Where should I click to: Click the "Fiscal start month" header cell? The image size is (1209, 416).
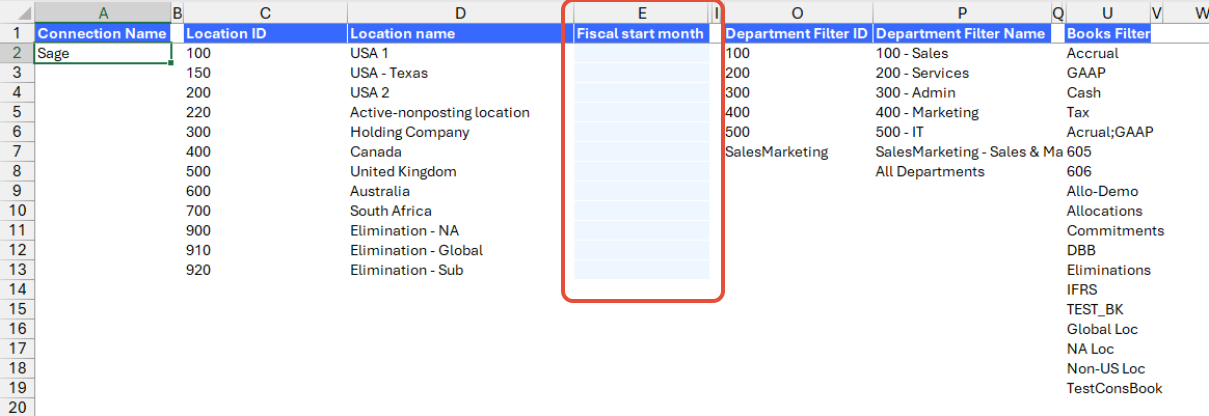(641, 33)
